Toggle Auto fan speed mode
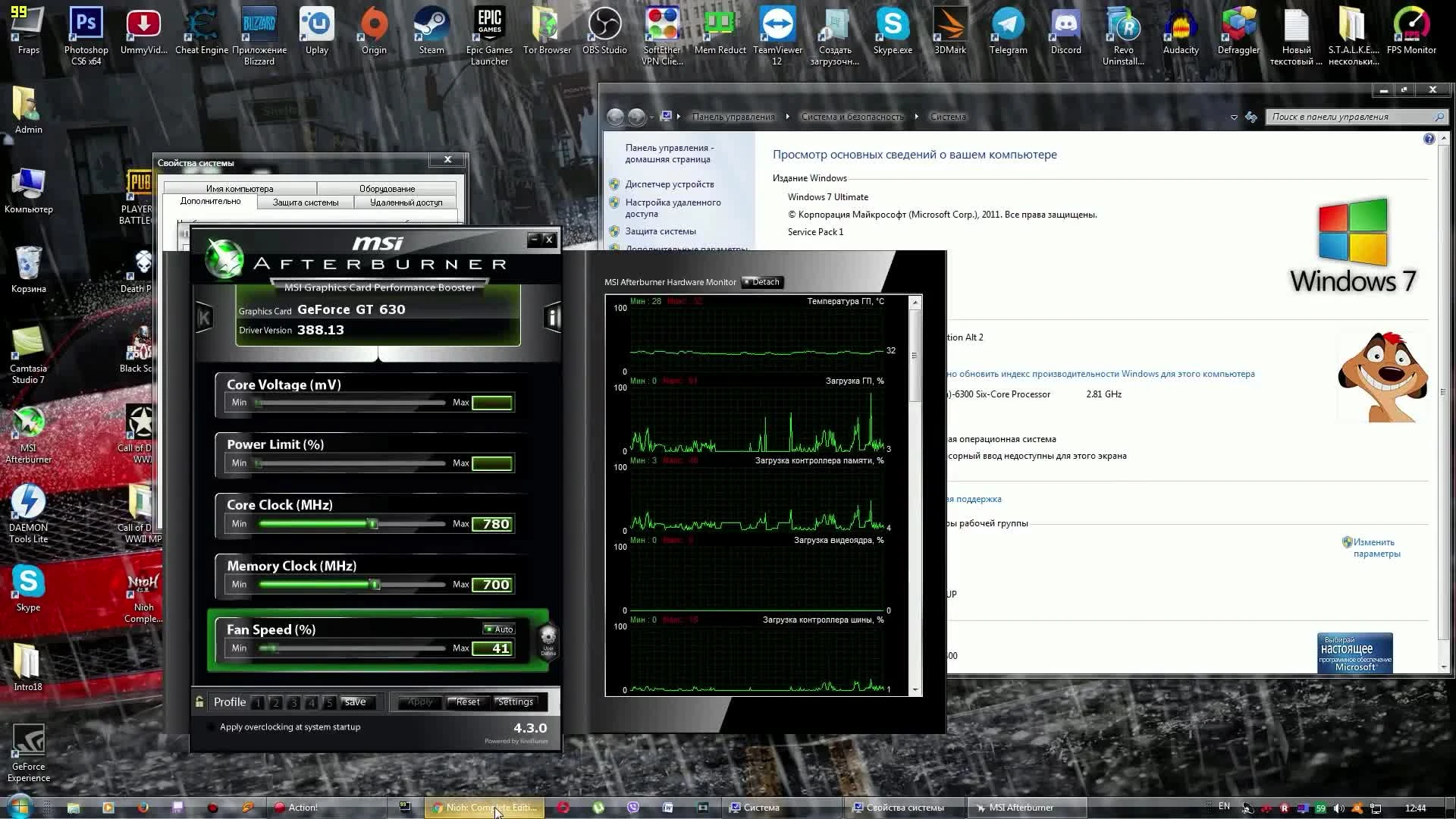This screenshot has width=1456, height=819. click(x=499, y=629)
